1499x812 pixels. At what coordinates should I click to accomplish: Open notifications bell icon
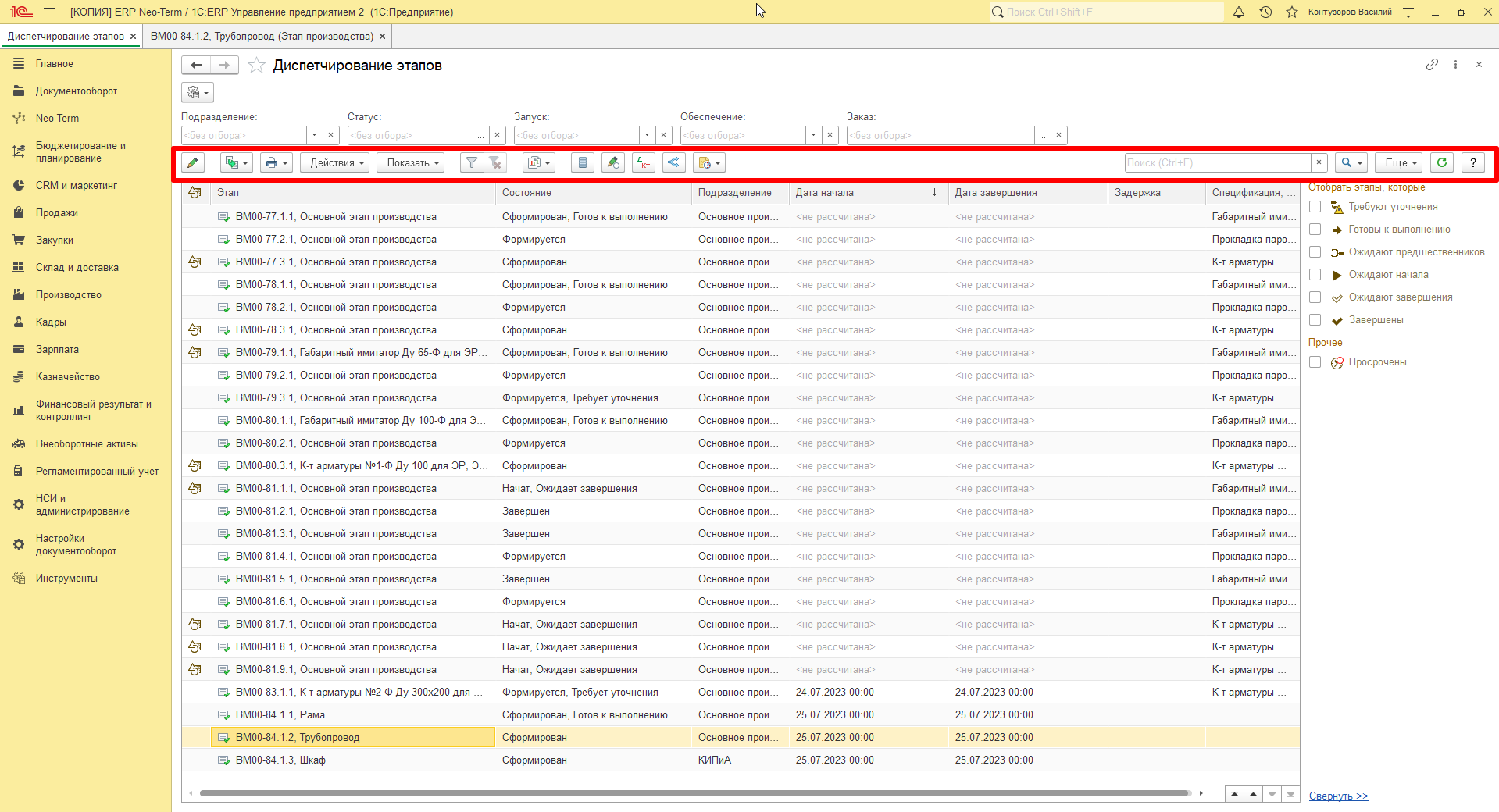point(1239,12)
